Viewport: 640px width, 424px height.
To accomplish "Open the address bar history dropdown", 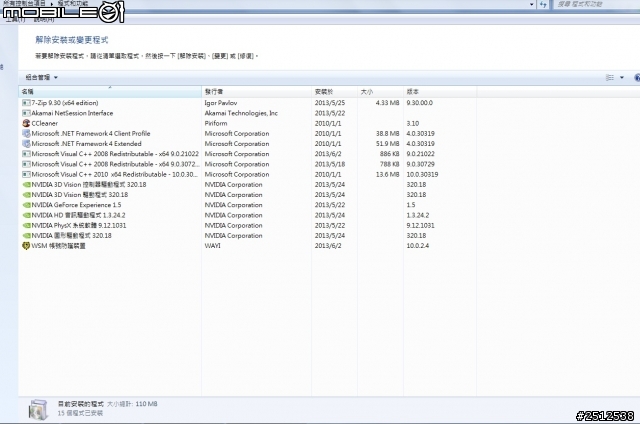I will pyautogui.click(x=531, y=4).
